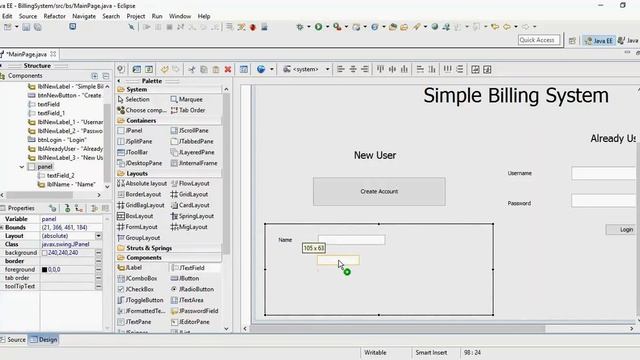
Task: Choose FlowLayout in palette
Action: point(190,184)
